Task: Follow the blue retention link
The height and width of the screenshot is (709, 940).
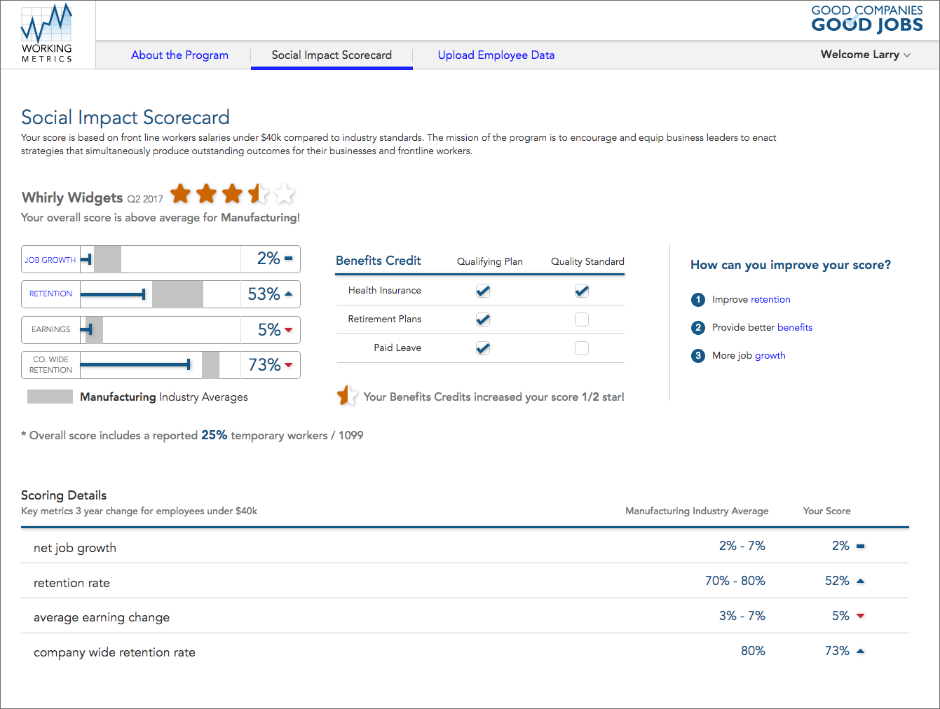Action: 770,300
